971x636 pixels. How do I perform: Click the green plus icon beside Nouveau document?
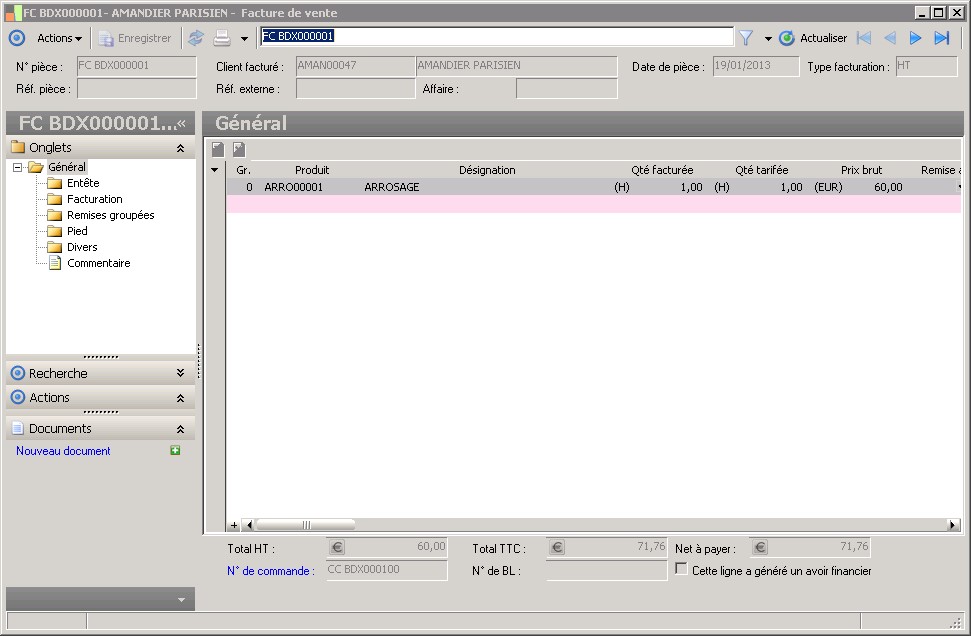tap(175, 451)
